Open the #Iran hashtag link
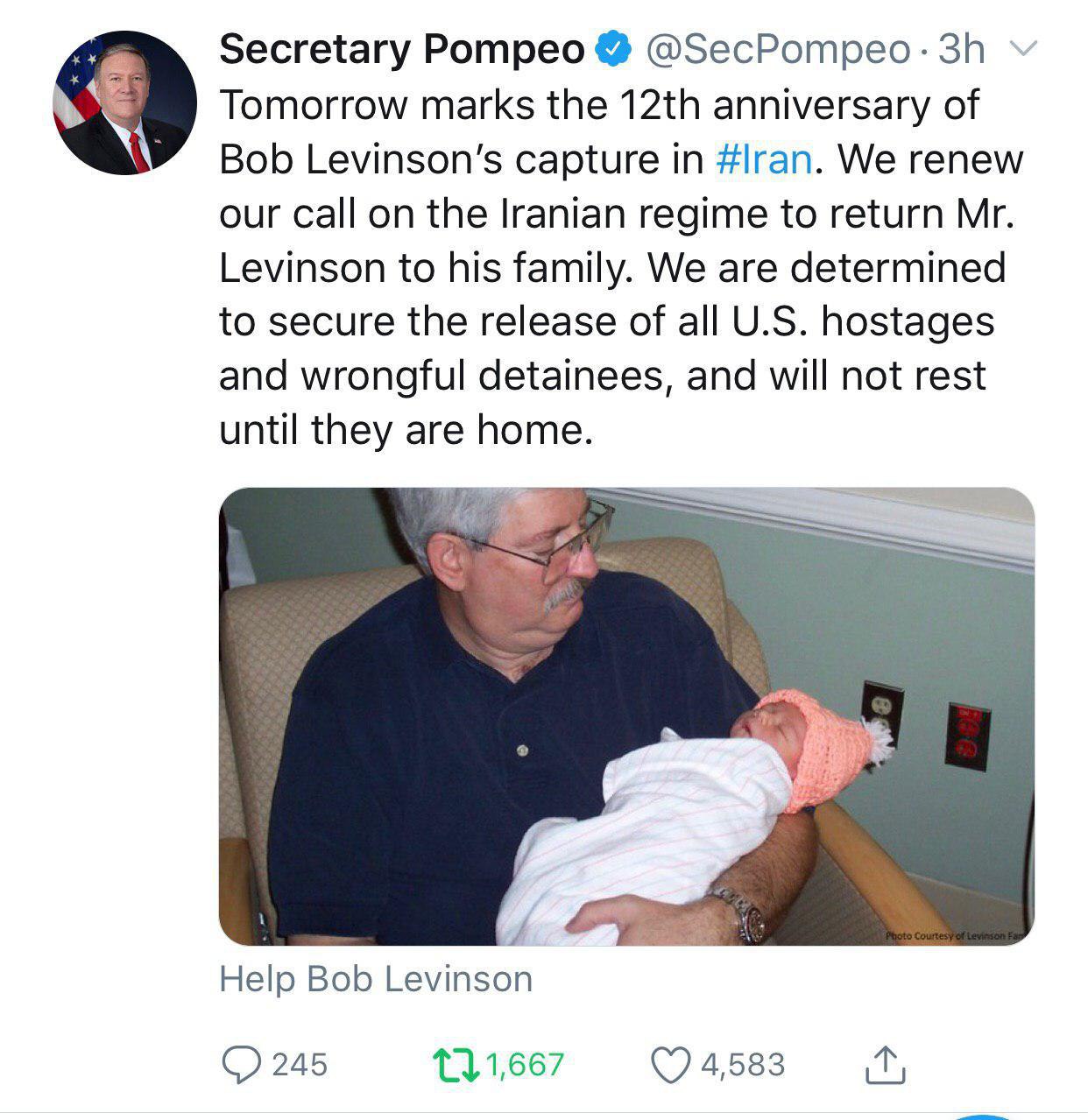The height and width of the screenshot is (1120, 1088). [764, 158]
